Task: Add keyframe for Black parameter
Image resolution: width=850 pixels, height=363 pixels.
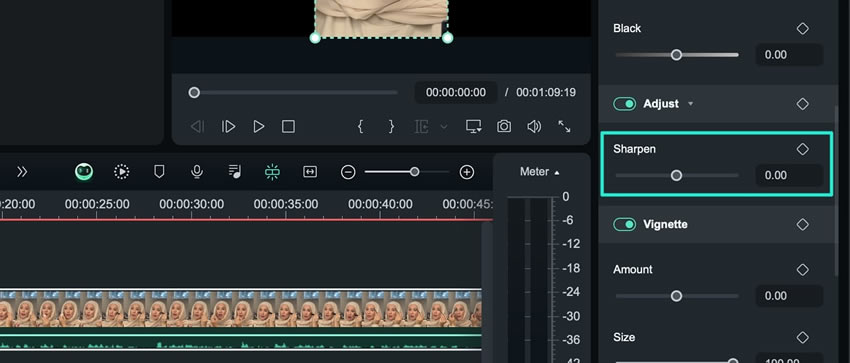Action: tap(803, 29)
